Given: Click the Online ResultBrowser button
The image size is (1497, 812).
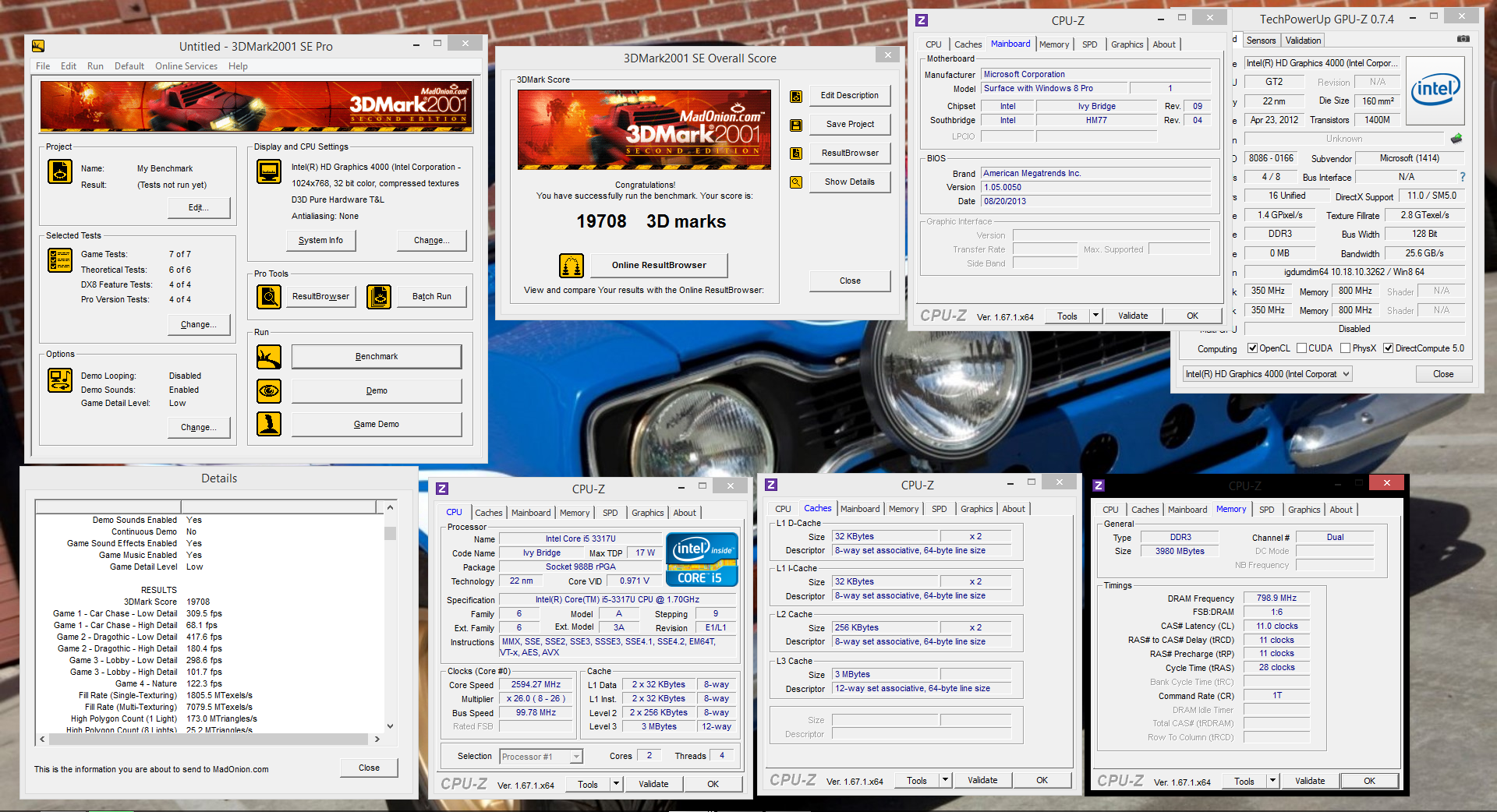Looking at the screenshot, I should [659, 266].
